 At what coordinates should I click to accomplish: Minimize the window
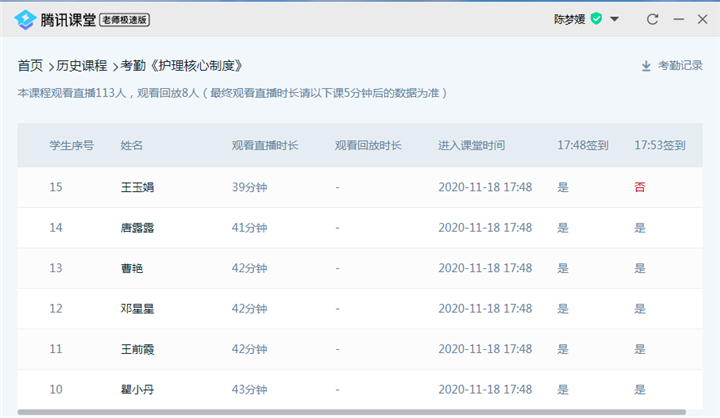tap(679, 19)
